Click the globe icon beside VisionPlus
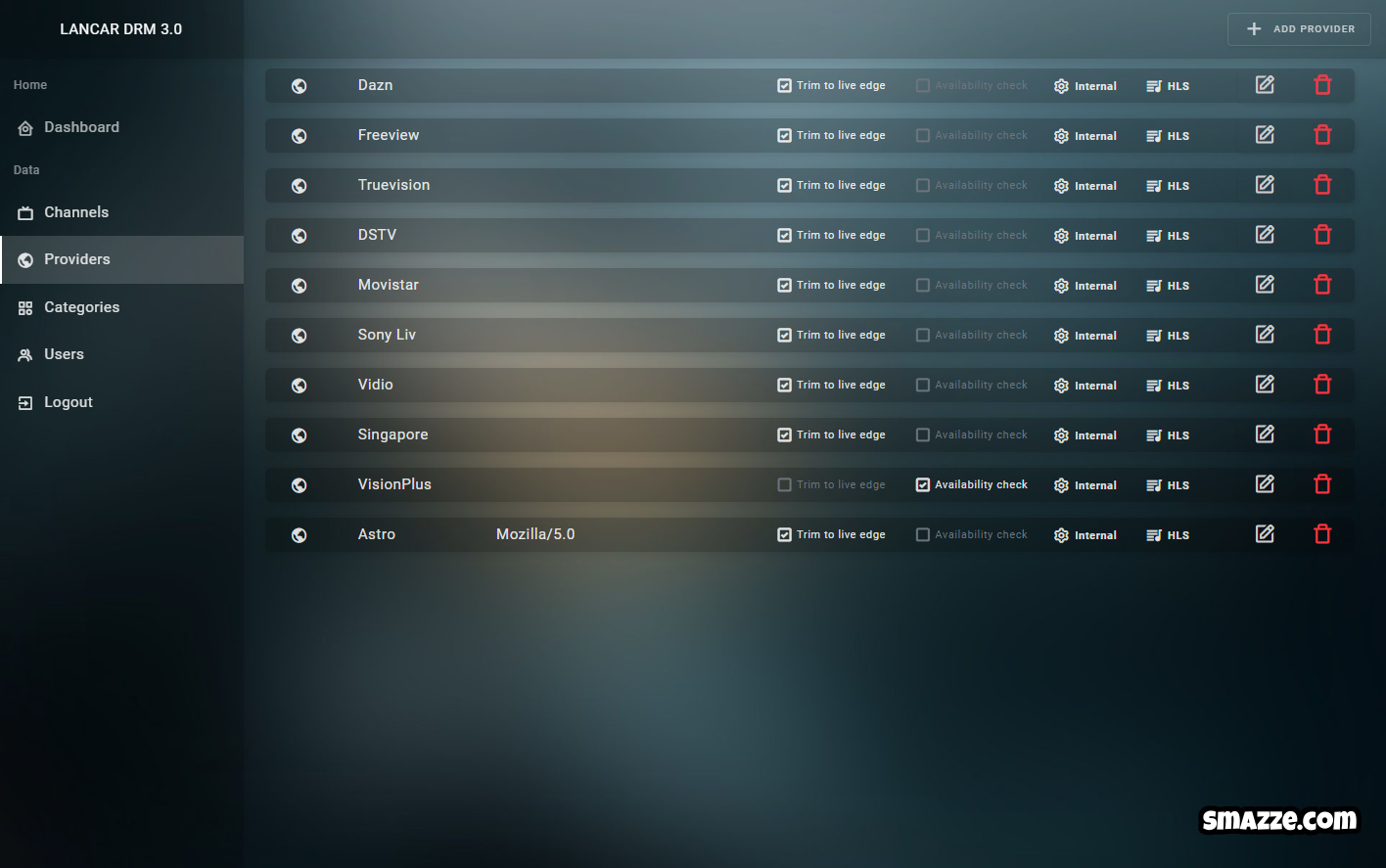Image resolution: width=1386 pixels, height=868 pixels. pos(300,485)
